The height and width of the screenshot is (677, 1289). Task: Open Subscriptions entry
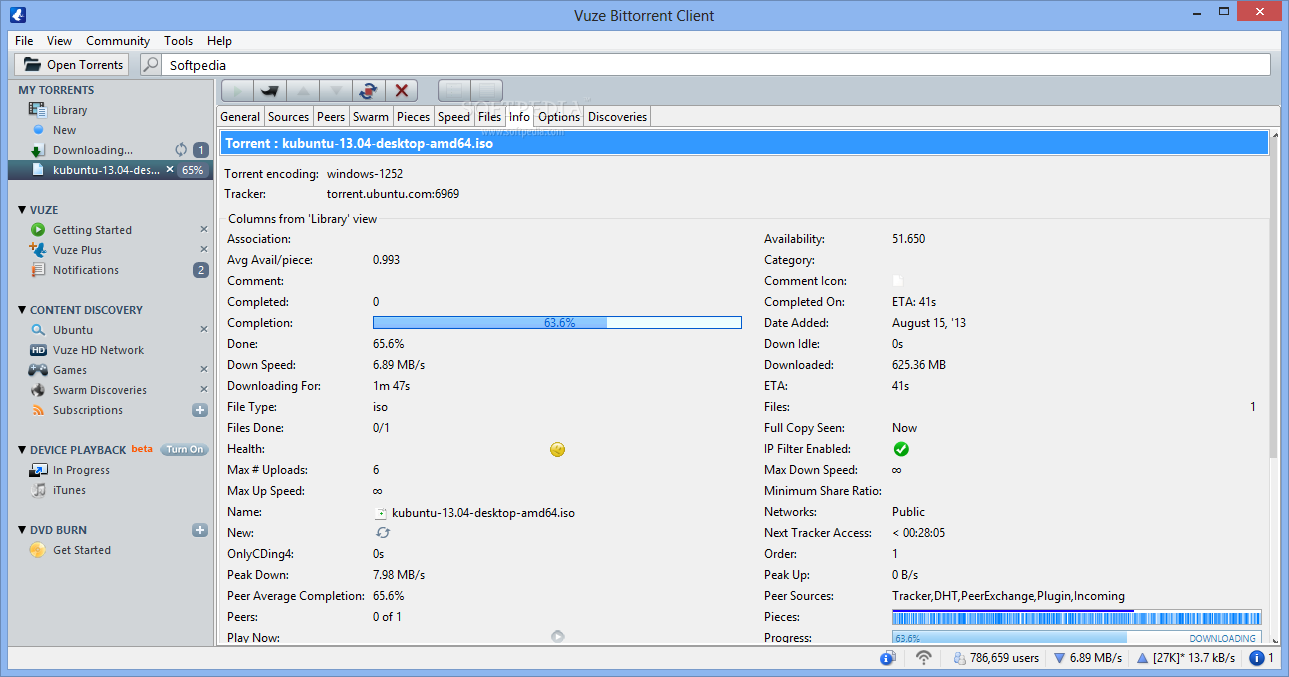point(87,410)
